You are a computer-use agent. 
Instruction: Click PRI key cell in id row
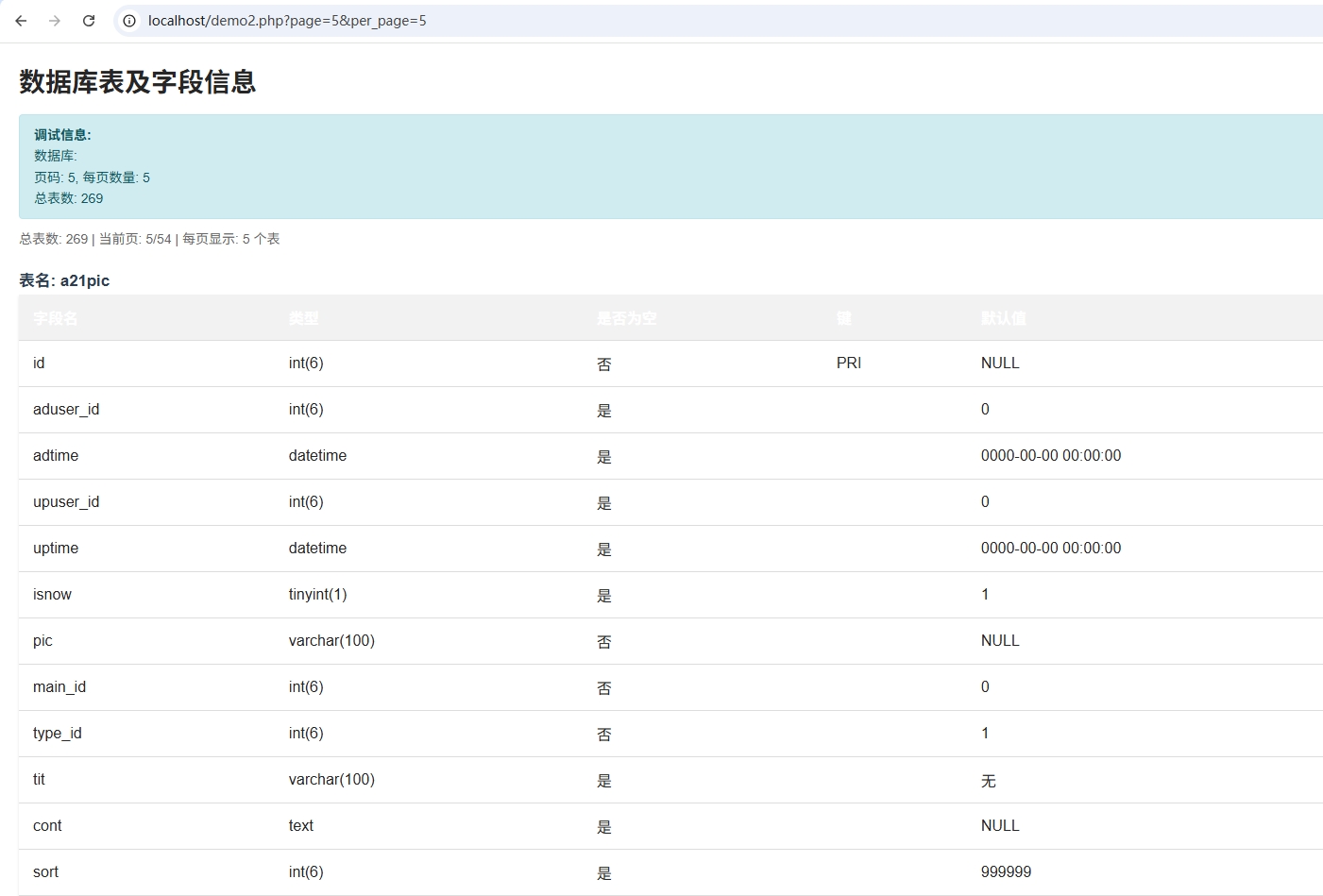pos(849,363)
